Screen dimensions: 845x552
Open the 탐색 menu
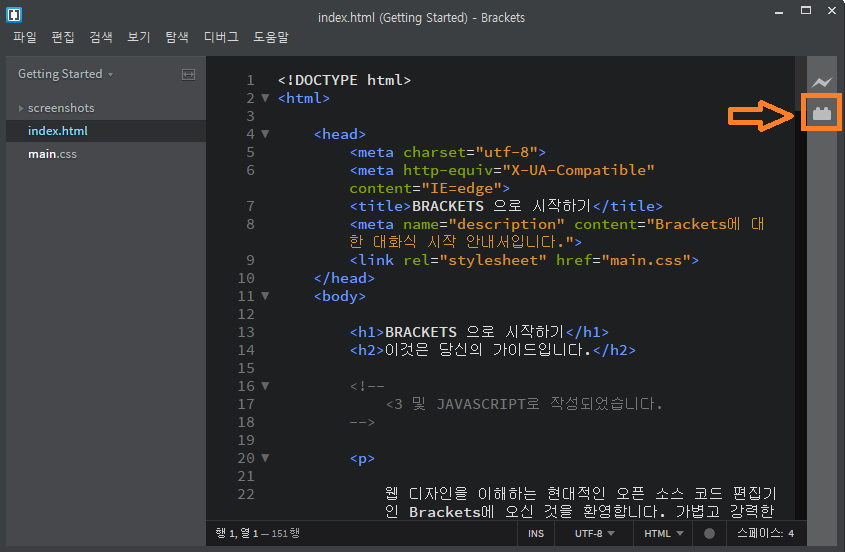pyautogui.click(x=177, y=37)
